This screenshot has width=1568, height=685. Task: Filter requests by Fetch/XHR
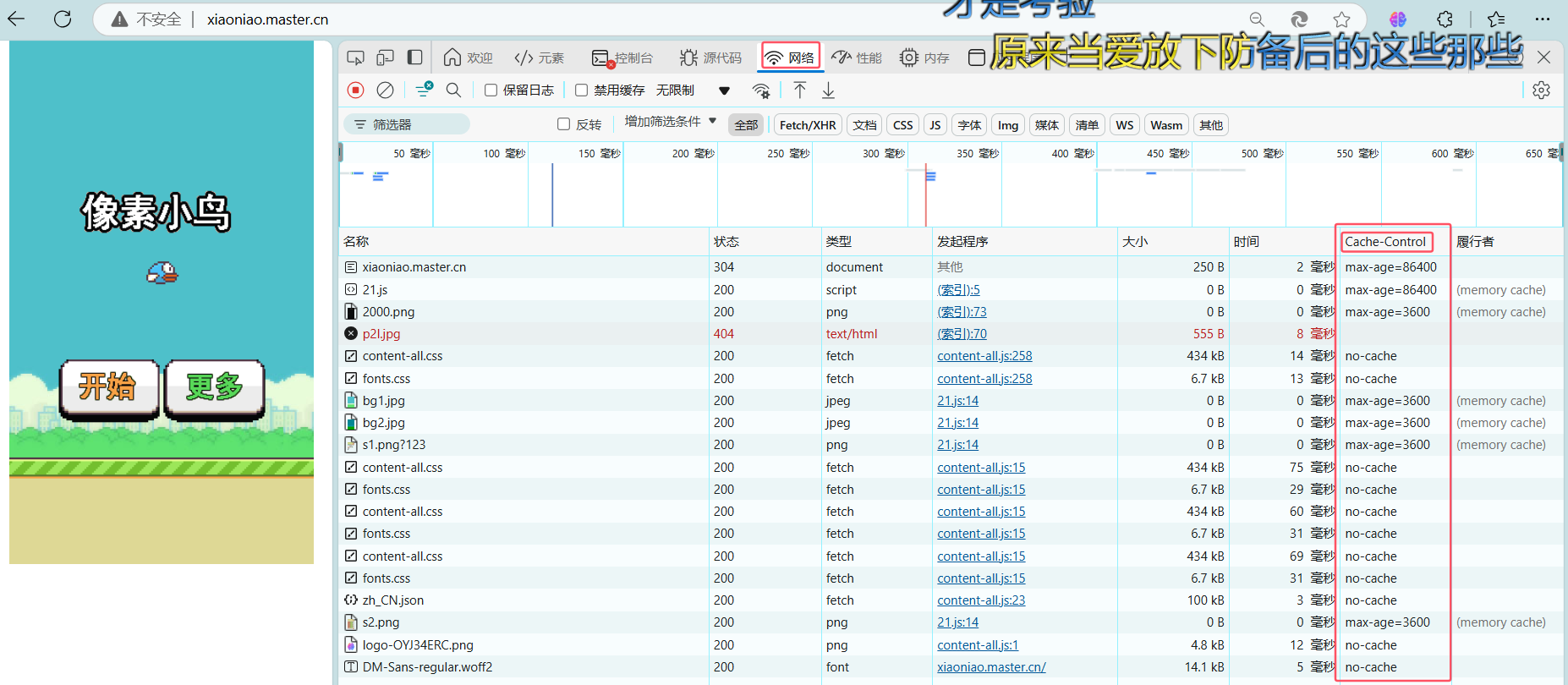click(808, 125)
